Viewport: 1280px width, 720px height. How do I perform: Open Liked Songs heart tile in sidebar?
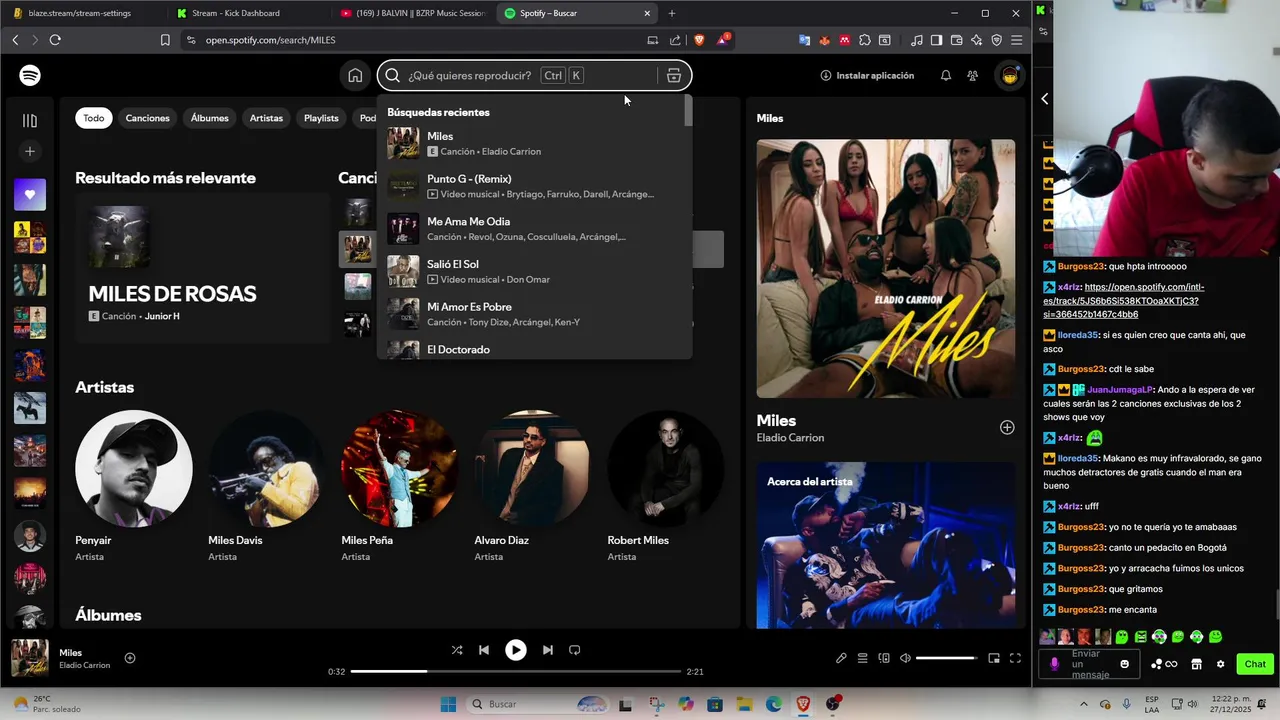(x=30, y=195)
